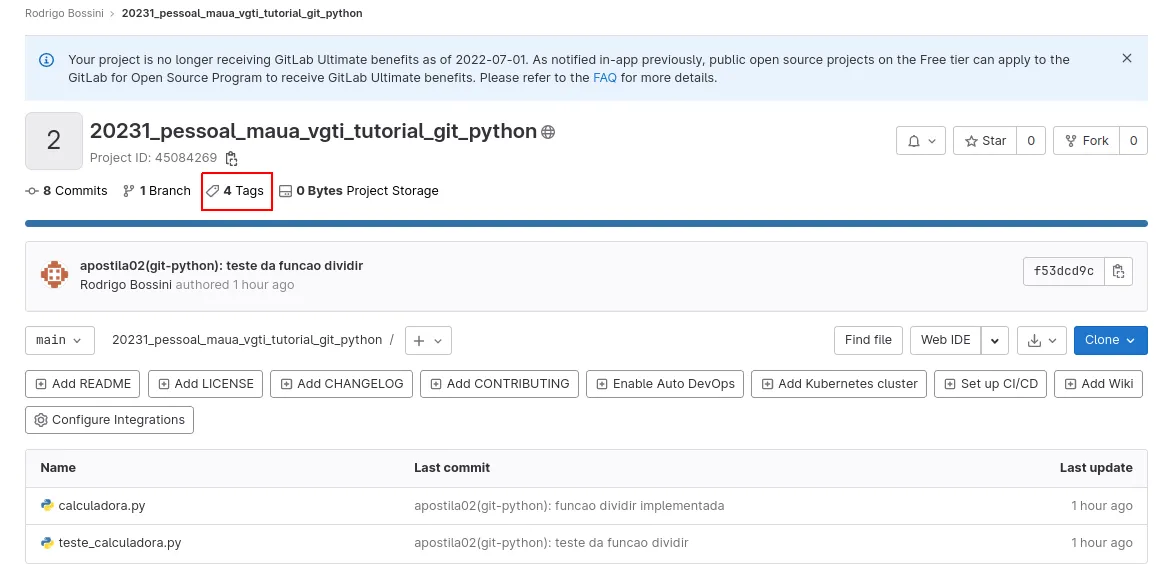Open the latest commit message link
1160x584 pixels.
(x=221, y=266)
